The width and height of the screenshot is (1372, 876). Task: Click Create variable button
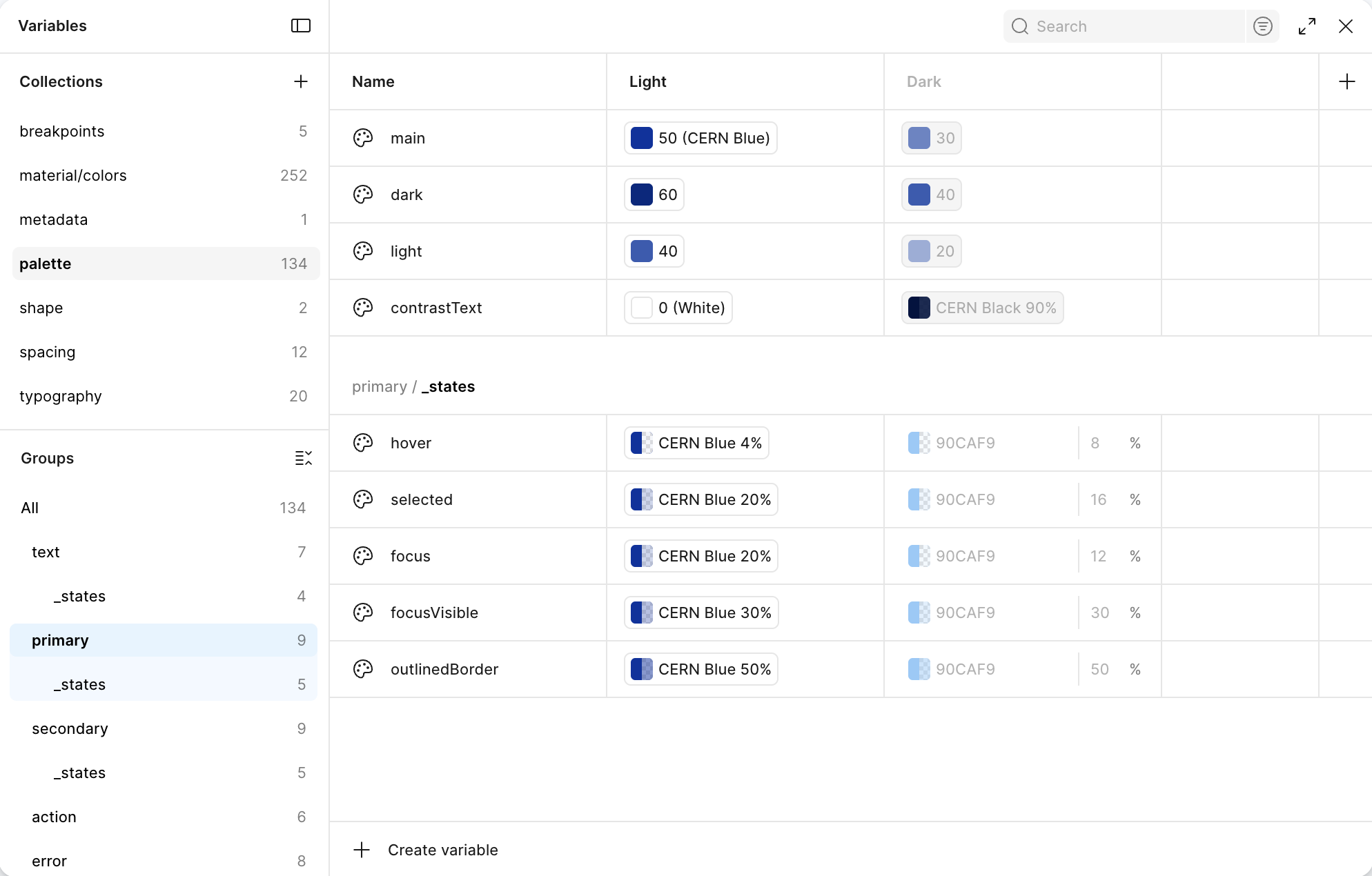425,850
